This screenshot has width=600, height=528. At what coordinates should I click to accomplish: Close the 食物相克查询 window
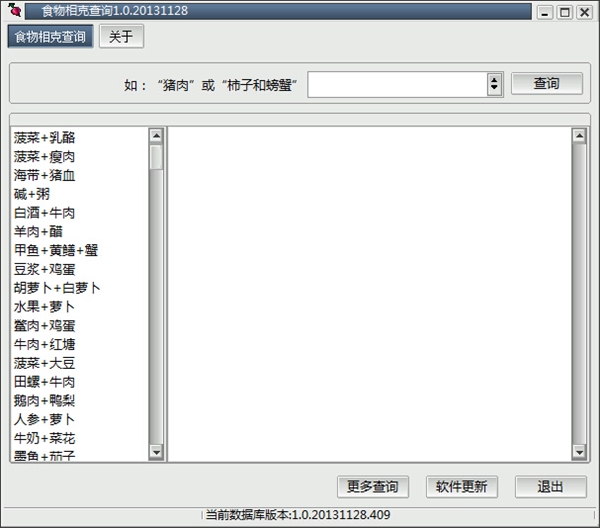click(585, 12)
